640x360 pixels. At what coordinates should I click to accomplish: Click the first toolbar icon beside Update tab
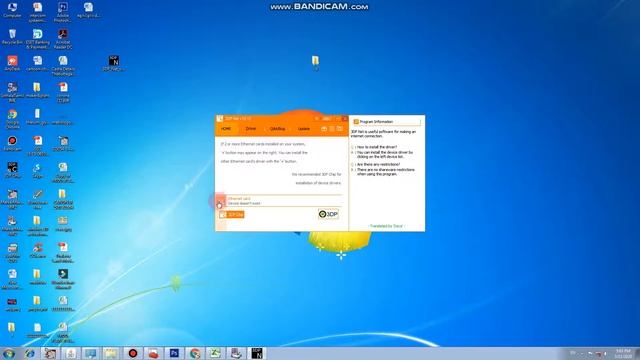pyautogui.click(x=324, y=129)
